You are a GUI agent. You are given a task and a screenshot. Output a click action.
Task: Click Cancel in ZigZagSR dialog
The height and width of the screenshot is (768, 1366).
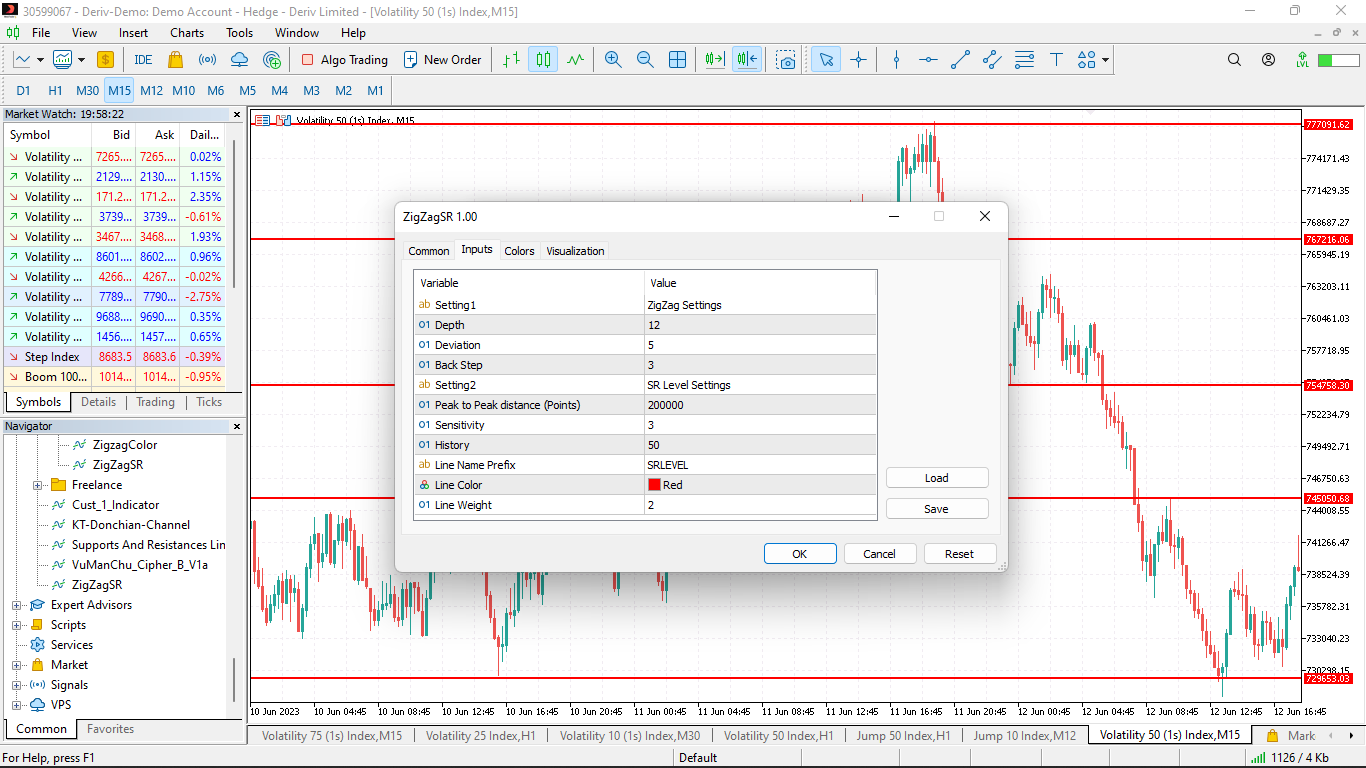(880, 554)
